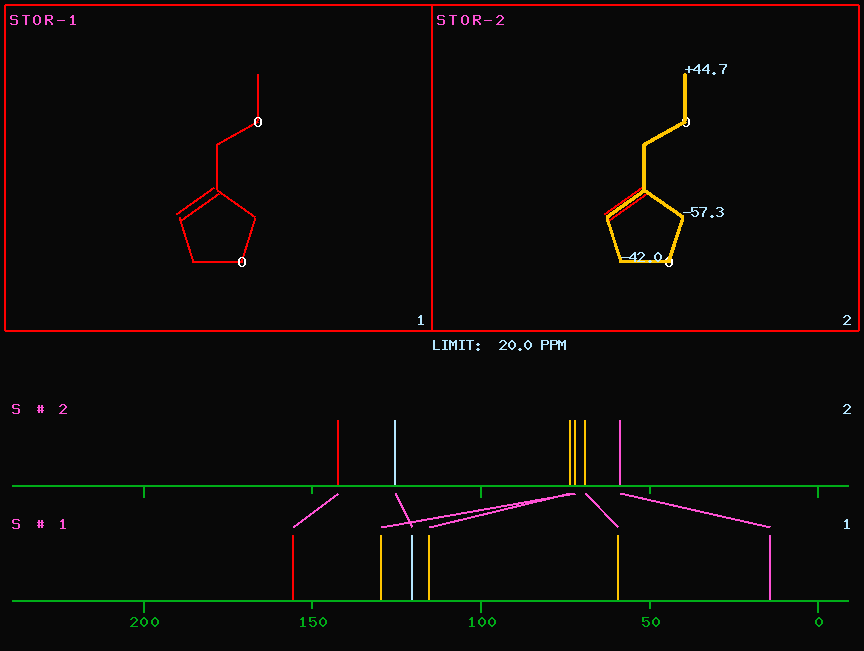The width and height of the screenshot is (864, 651).
Task: Click the -57.3 shift label in STOR-2
Action: point(704,212)
